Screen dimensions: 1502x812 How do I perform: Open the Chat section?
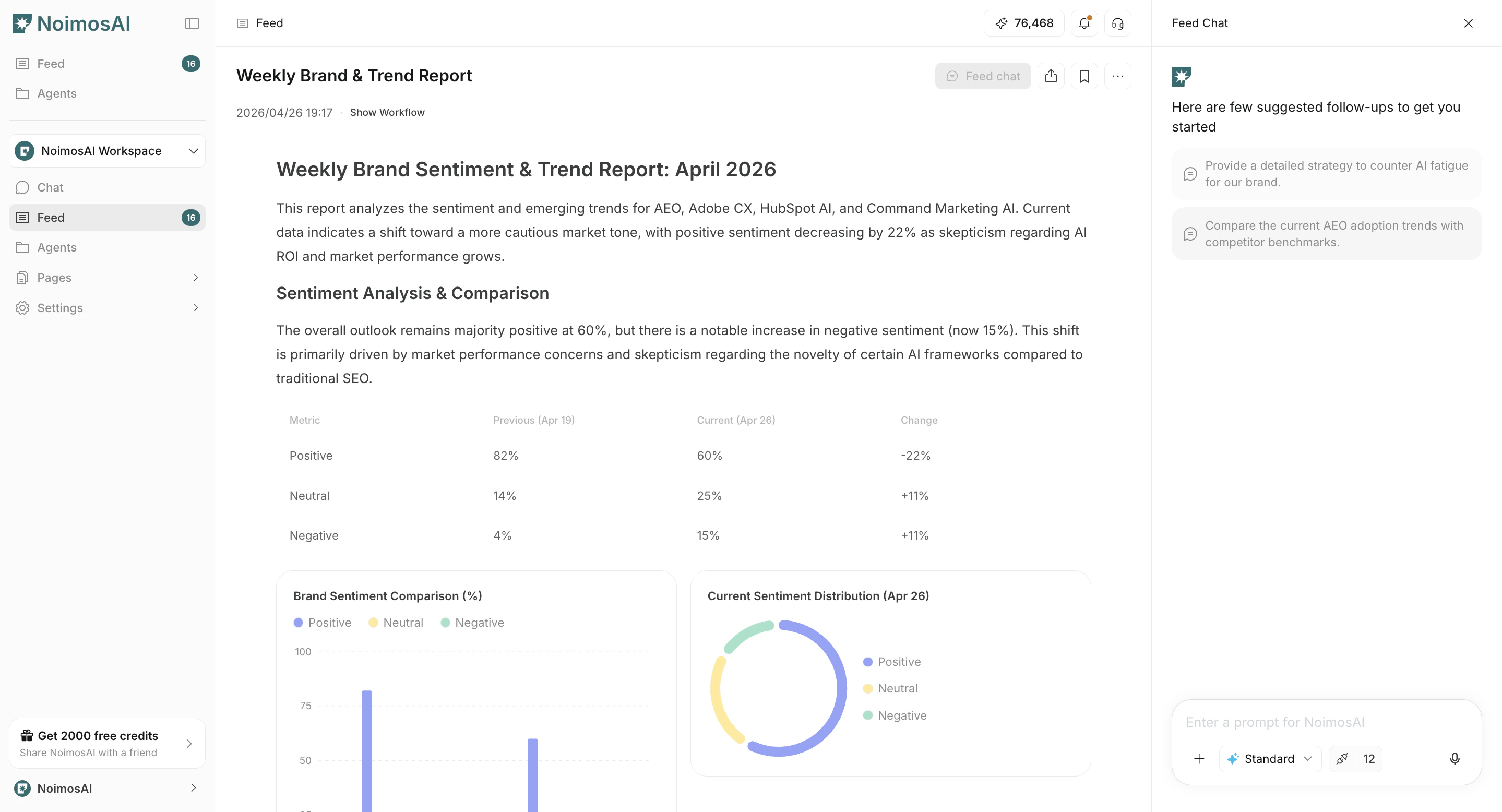pyautogui.click(x=108, y=187)
